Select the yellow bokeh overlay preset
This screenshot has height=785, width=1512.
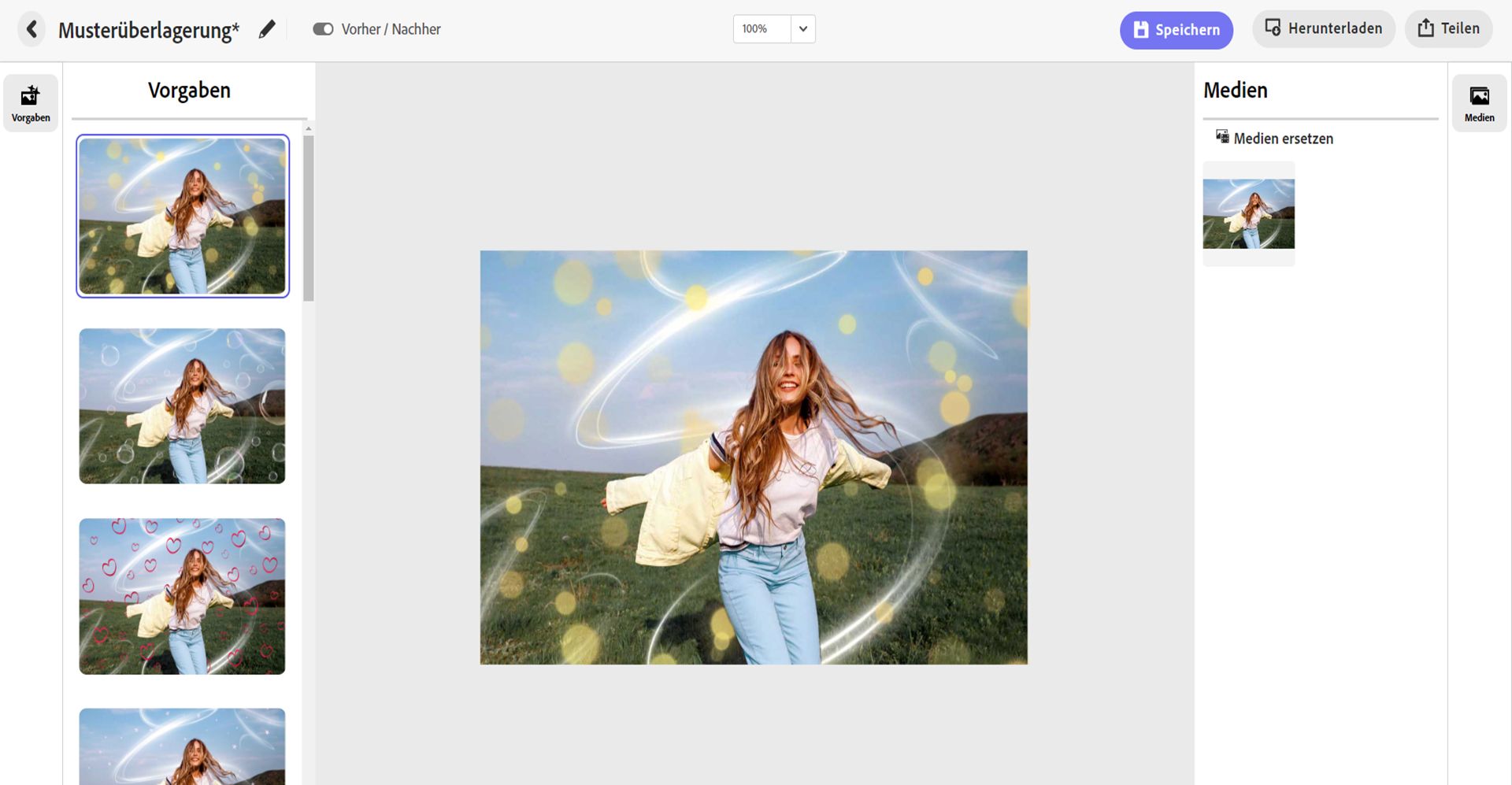click(183, 216)
